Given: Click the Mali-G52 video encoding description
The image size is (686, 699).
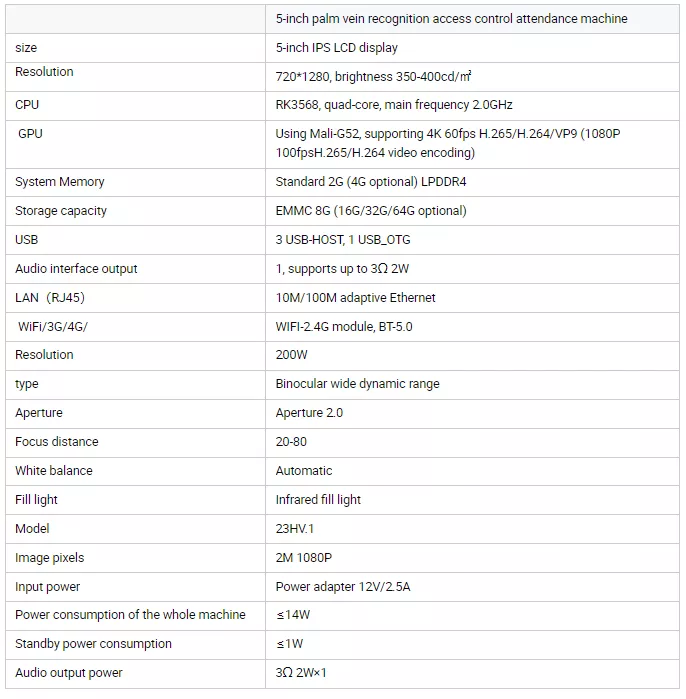Looking at the screenshot, I should pyautogui.click(x=448, y=143).
